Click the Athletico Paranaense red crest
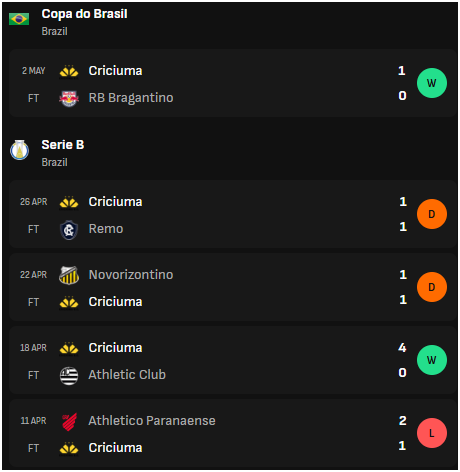This screenshot has width=460, height=472. (x=69, y=422)
